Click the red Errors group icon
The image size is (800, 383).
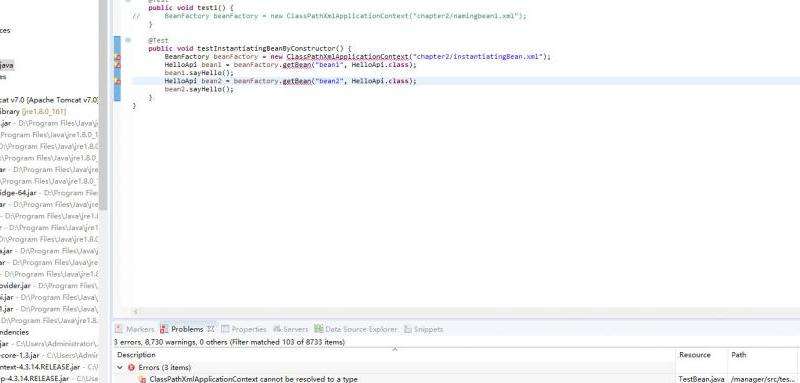pyautogui.click(x=132, y=367)
